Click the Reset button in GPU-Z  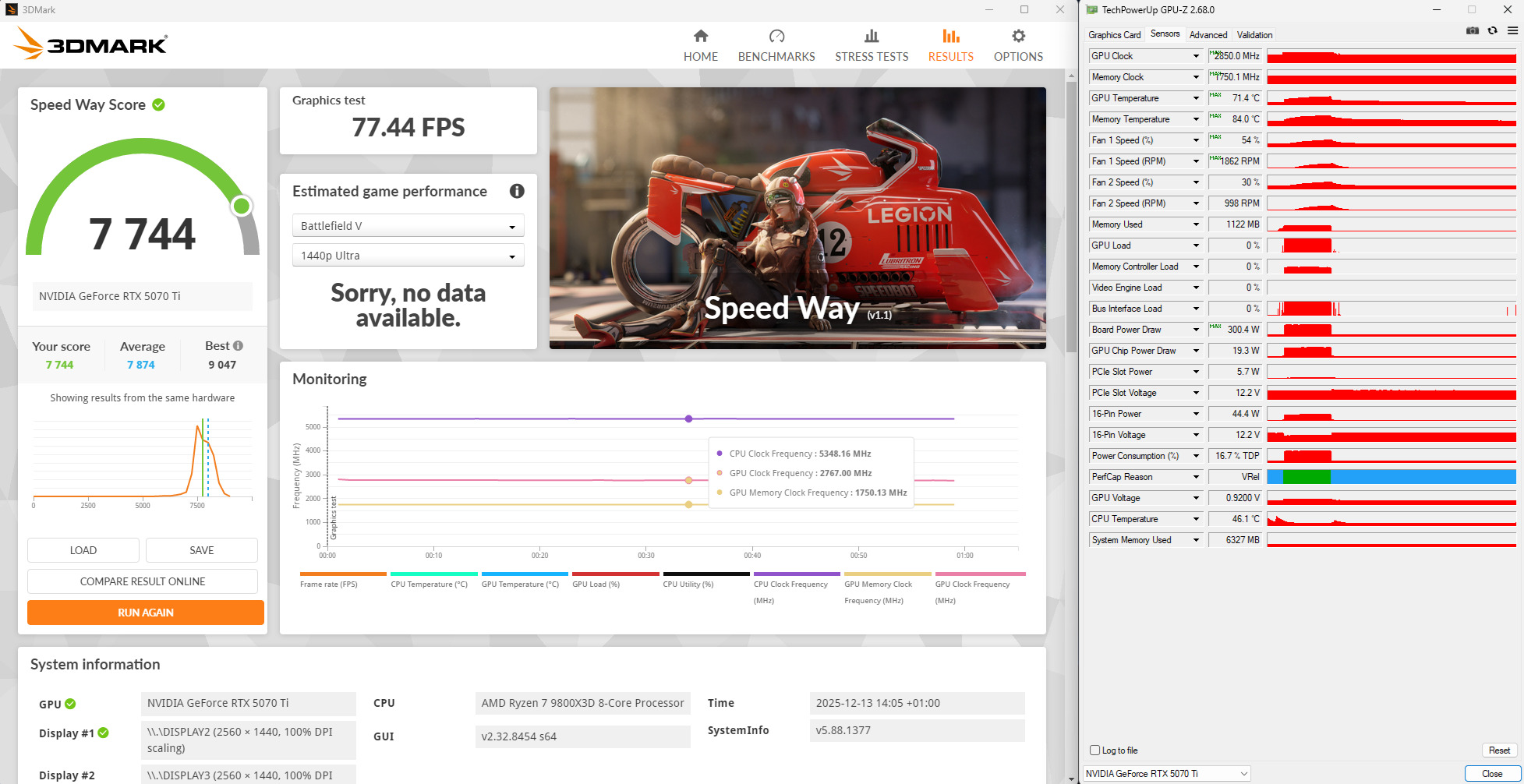(1499, 750)
